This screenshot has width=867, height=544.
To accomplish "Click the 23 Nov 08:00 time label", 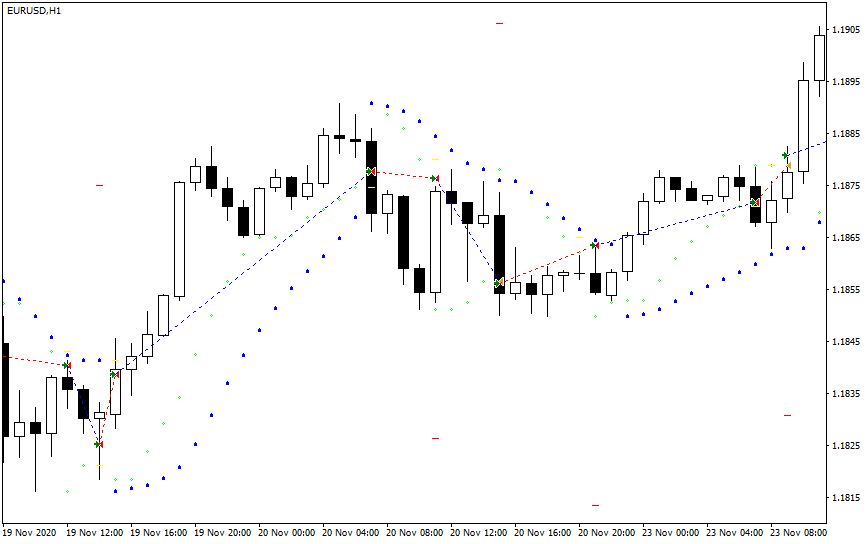I will [798, 533].
